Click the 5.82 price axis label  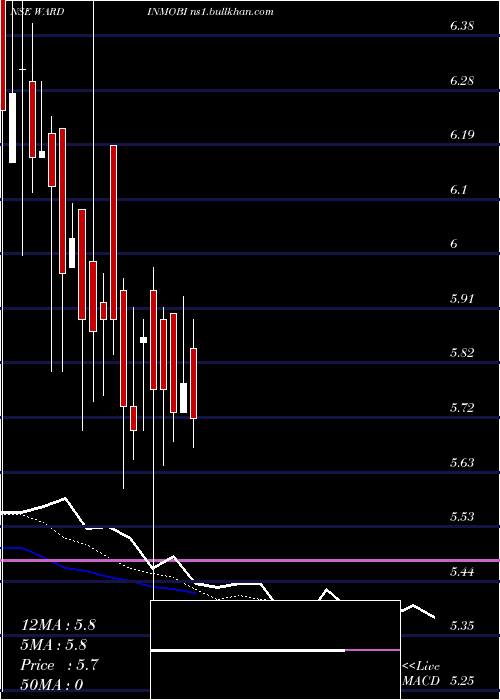(462, 353)
